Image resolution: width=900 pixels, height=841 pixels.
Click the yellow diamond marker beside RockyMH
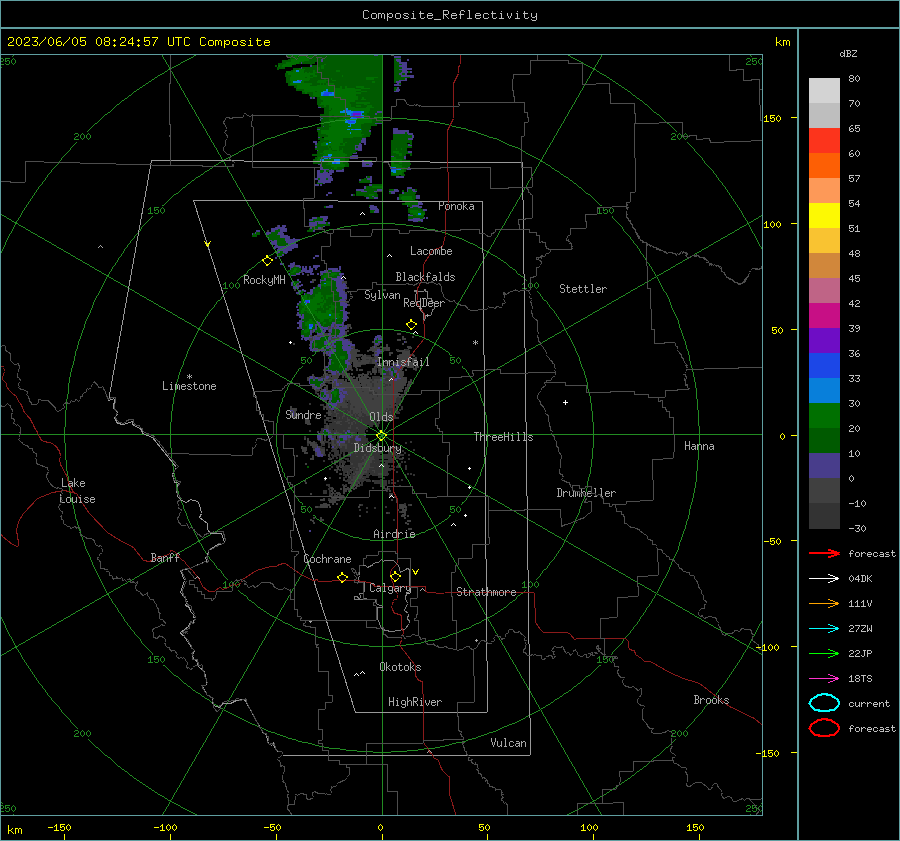pyautogui.click(x=267, y=261)
